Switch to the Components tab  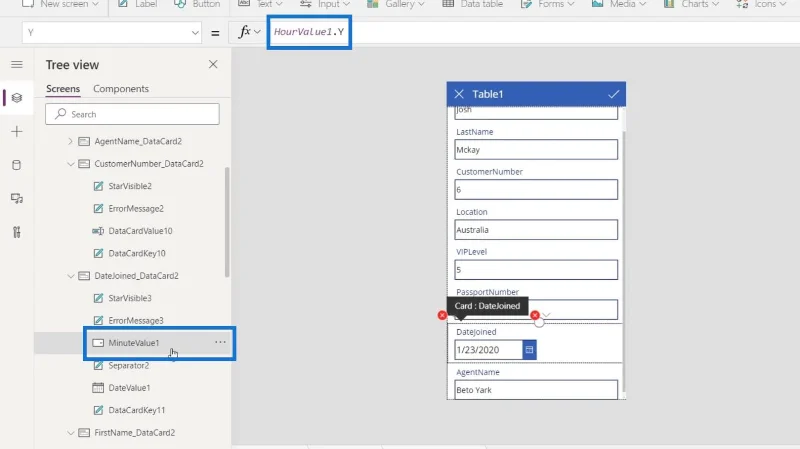click(121, 89)
